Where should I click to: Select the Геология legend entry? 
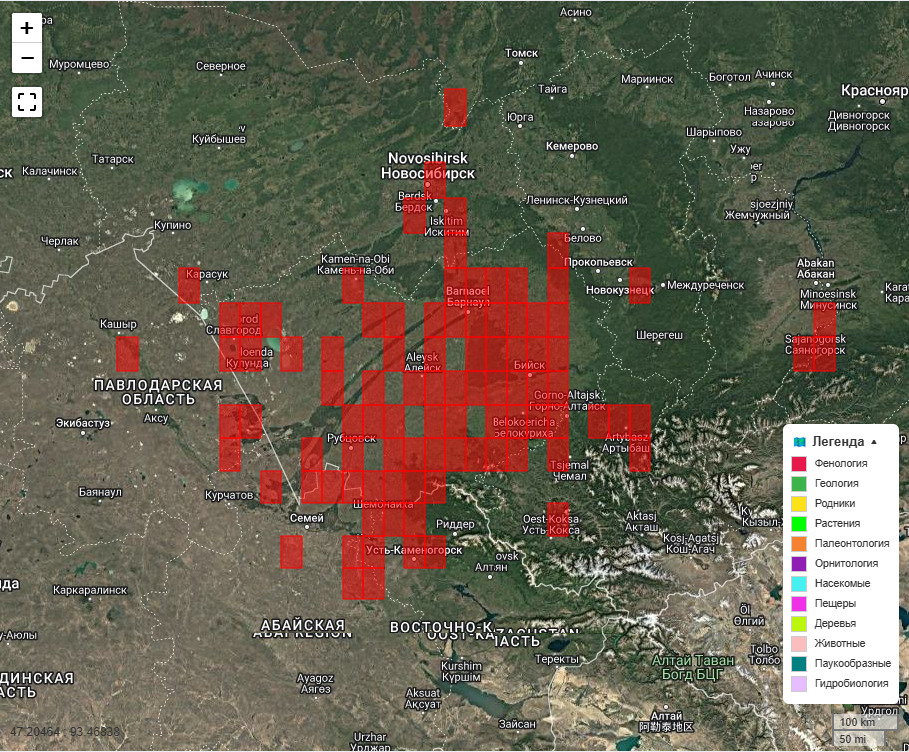[836, 483]
